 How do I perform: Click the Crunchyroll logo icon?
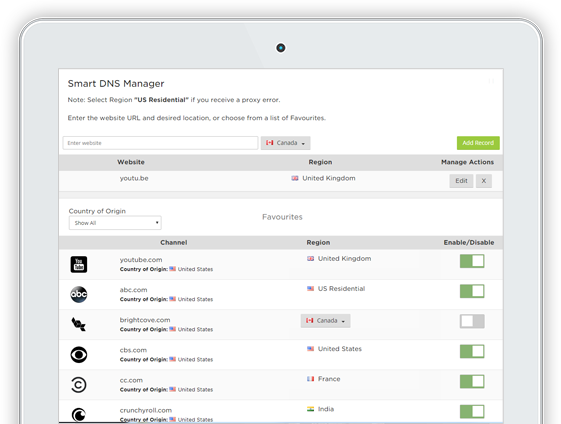pyautogui.click(x=79, y=415)
